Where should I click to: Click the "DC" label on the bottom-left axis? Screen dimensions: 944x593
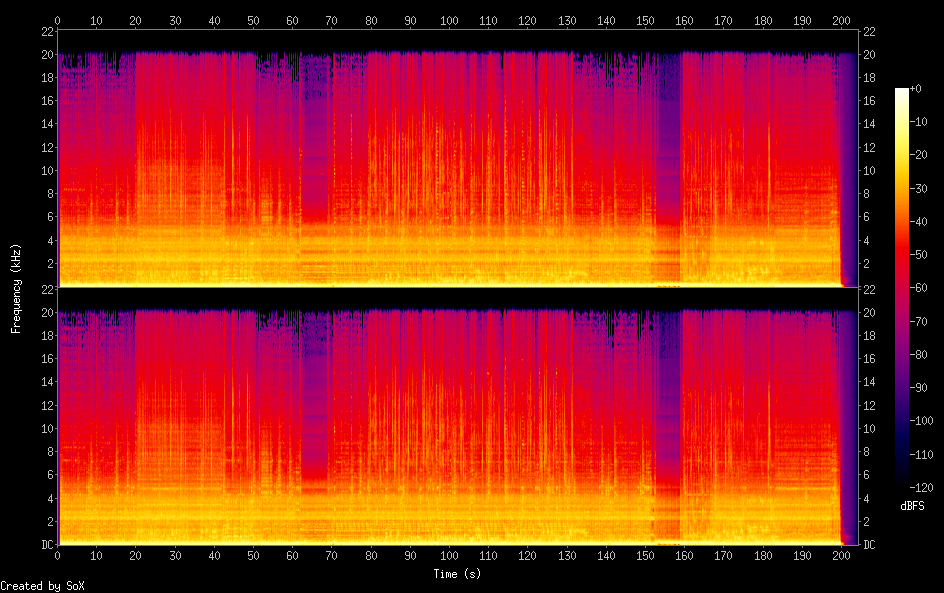point(44,545)
